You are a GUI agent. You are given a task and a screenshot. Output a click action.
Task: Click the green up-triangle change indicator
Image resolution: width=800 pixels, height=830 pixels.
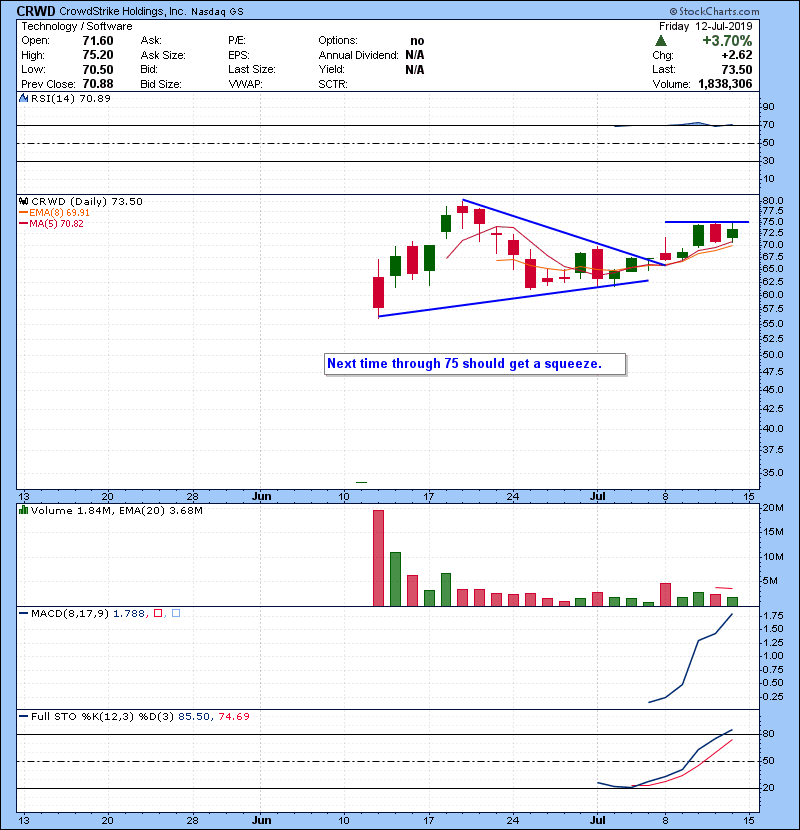point(660,40)
